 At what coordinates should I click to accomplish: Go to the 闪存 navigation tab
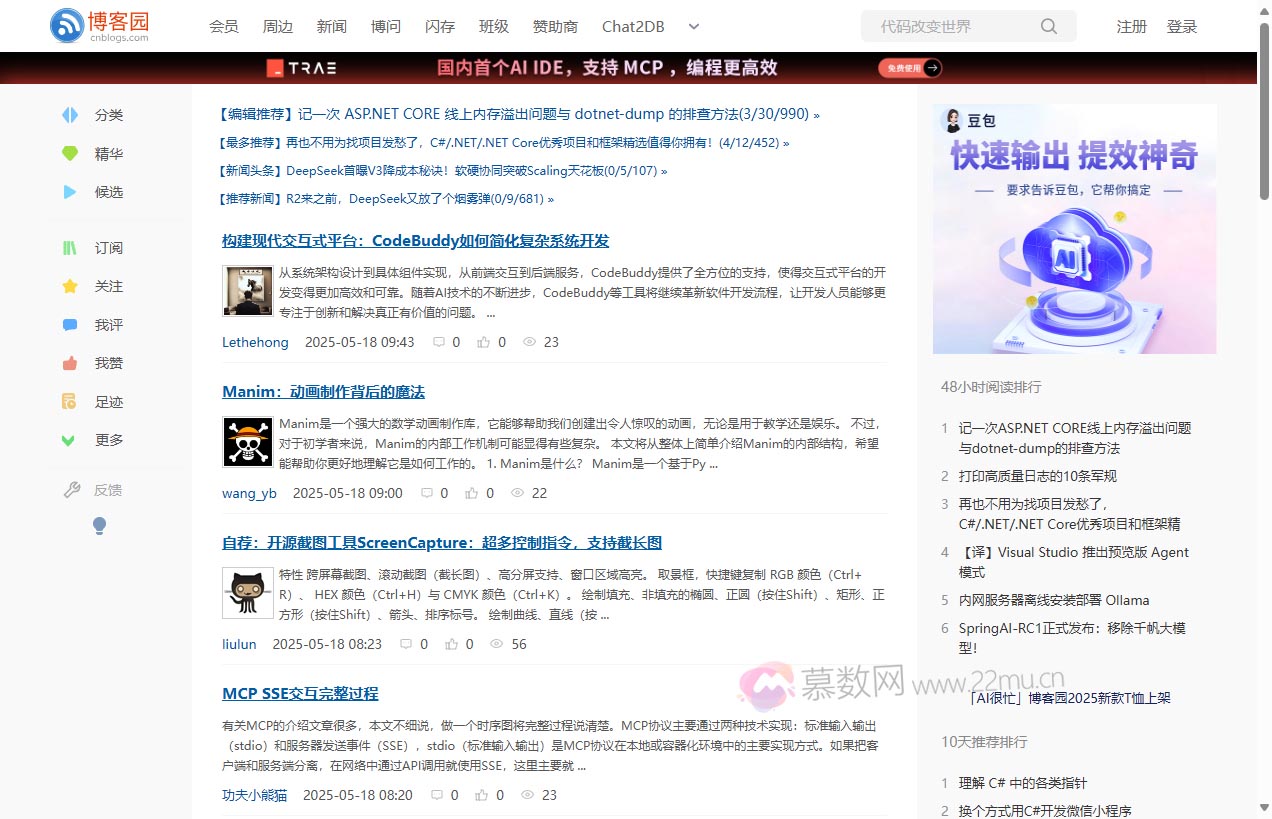(x=440, y=27)
